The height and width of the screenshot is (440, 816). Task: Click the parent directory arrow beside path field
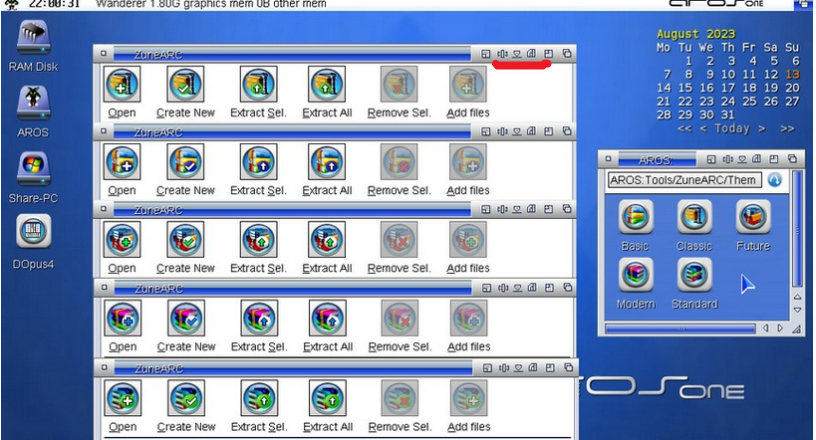point(774,180)
